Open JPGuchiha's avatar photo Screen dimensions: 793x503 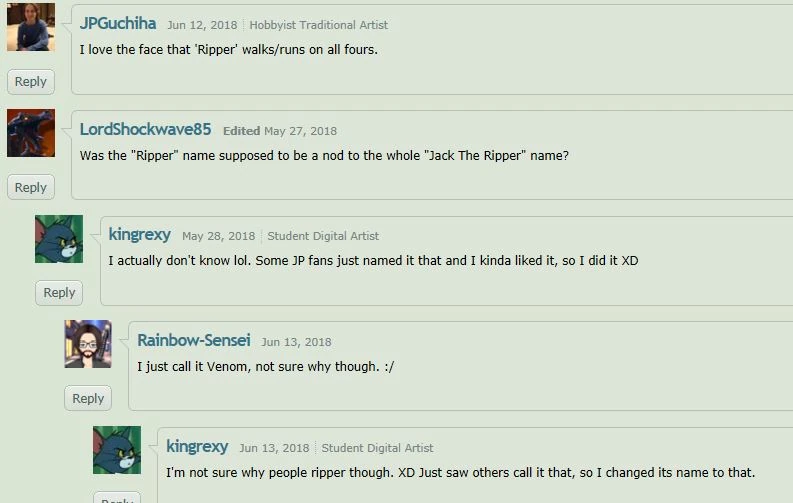tap(31, 27)
